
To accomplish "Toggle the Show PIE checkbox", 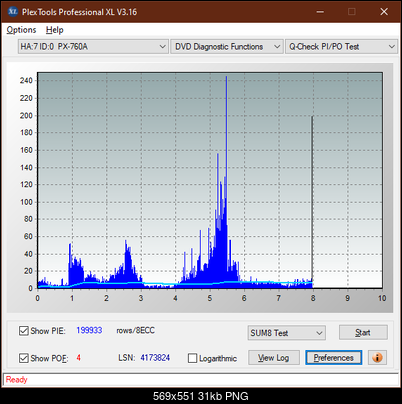I will pyautogui.click(x=24, y=331).
